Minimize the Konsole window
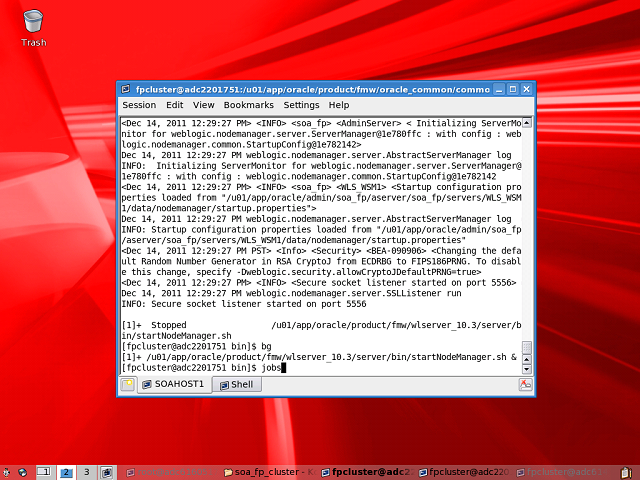Viewport: 640px width, 480px height. 498,89
